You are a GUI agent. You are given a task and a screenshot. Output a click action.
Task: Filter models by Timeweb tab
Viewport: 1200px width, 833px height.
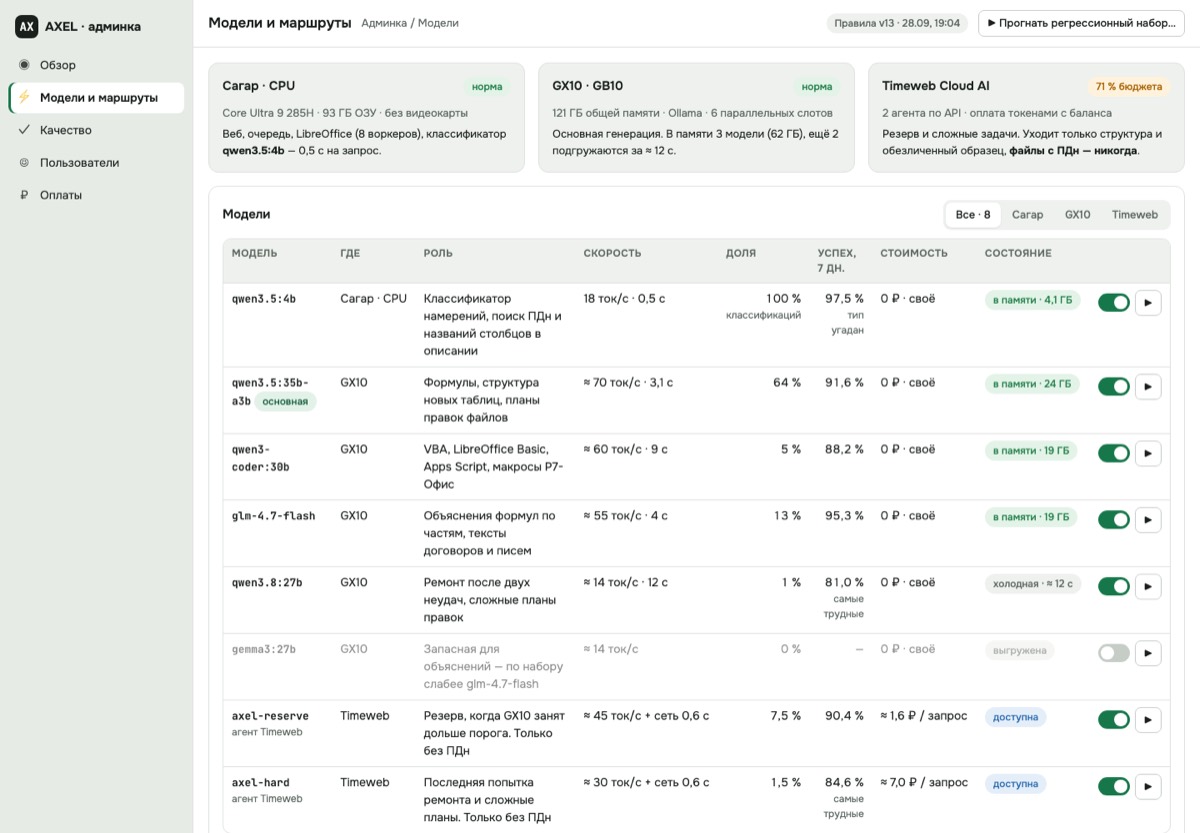[x=1135, y=215]
